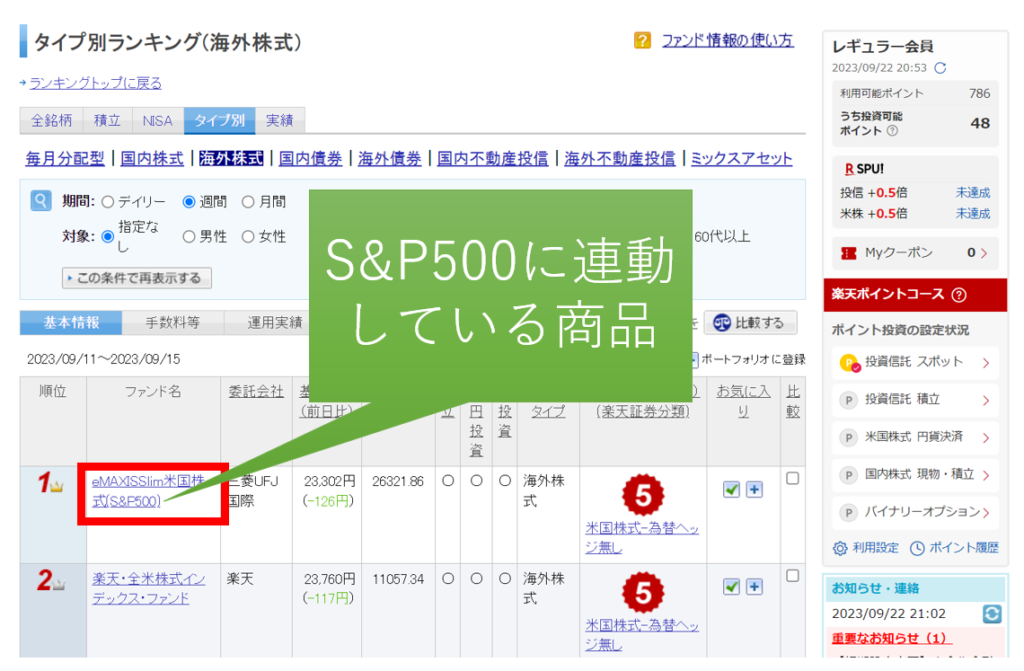Select the 指定なし target radio button
Screen dimensions: 1024x671
point(108,237)
